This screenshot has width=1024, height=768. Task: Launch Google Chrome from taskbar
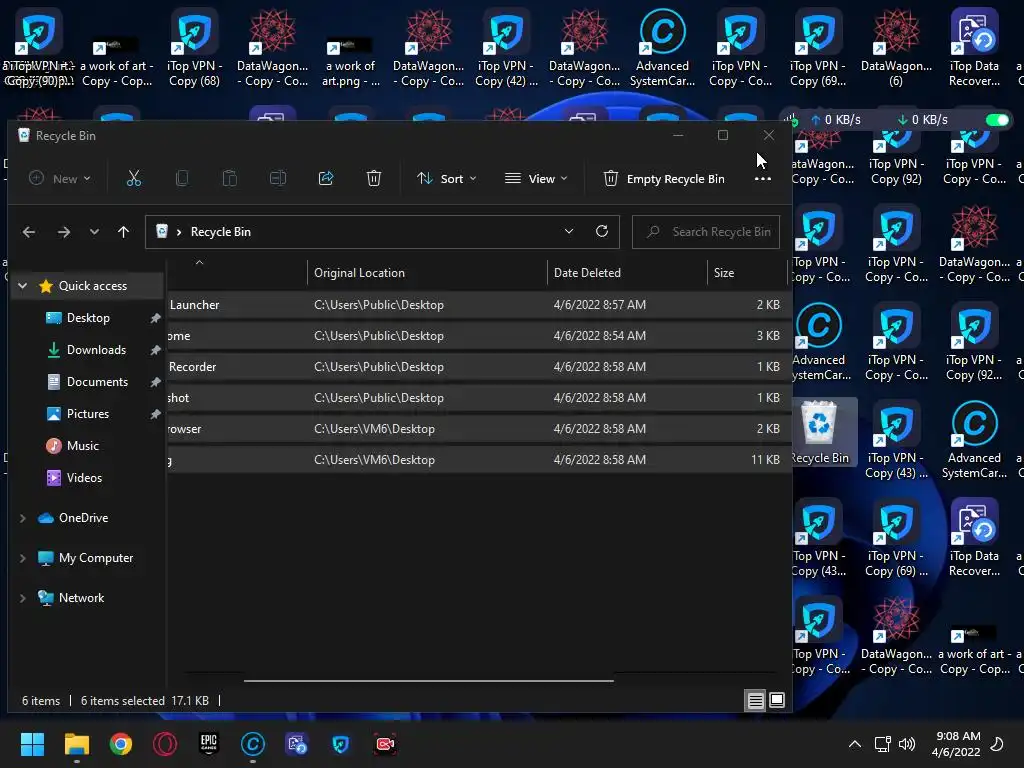pyautogui.click(x=121, y=744)
